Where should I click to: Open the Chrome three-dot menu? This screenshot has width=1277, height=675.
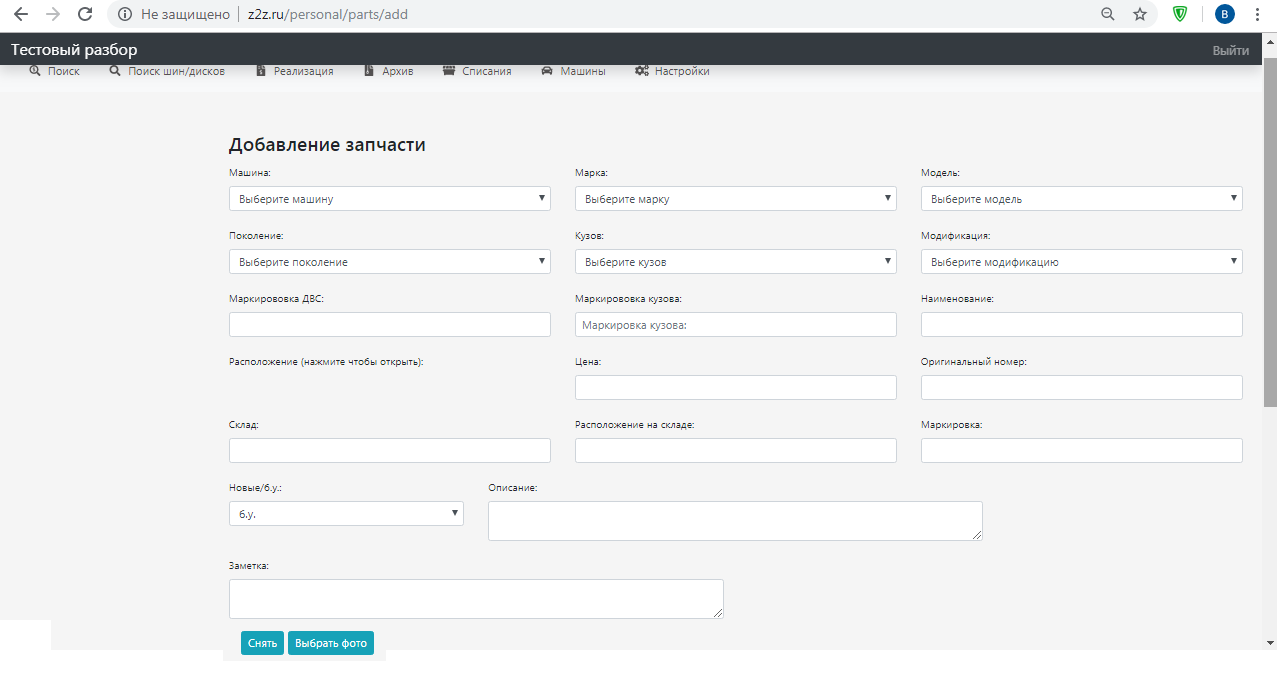click(x=1257, y=14)
